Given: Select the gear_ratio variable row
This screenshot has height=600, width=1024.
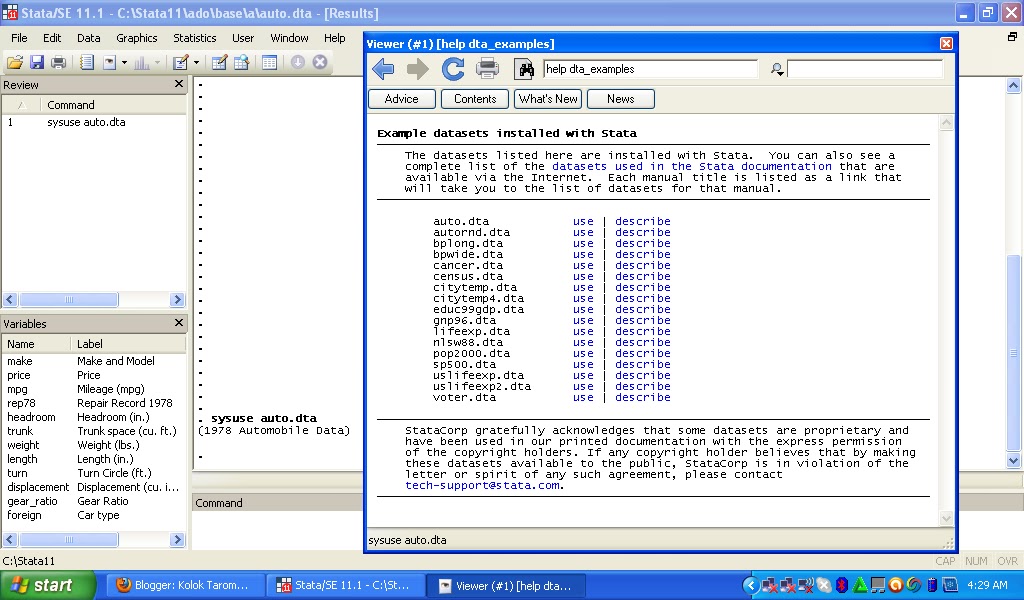Looking at the screenshot, I should coord(93,501).
